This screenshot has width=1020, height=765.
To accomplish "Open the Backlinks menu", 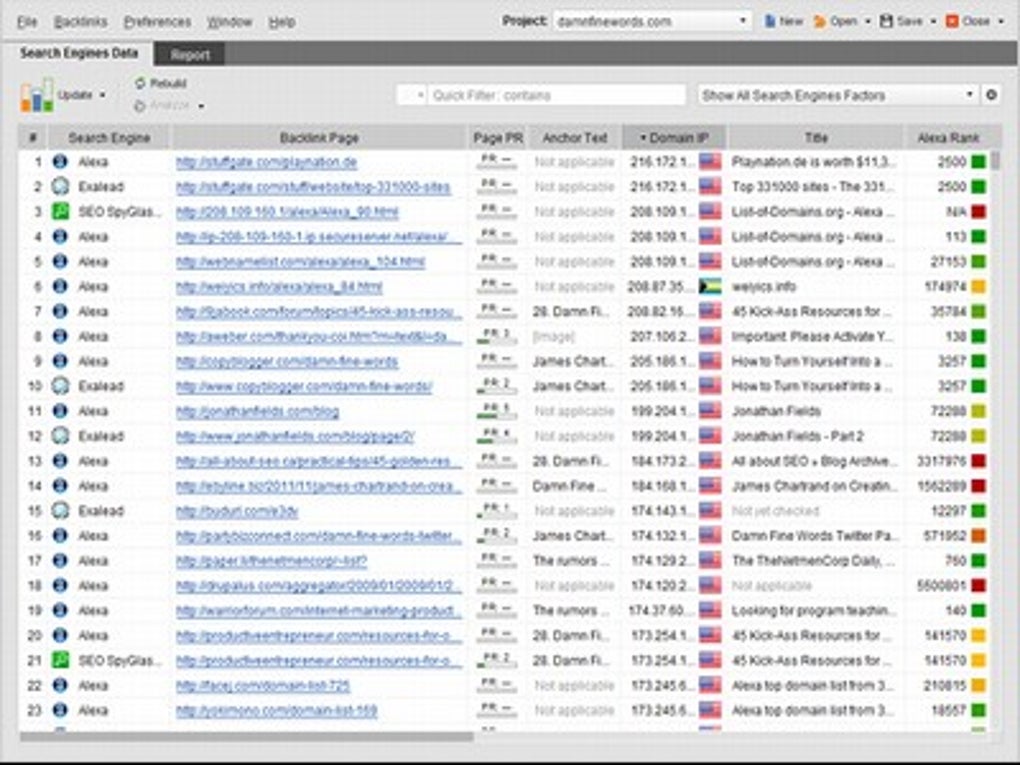I will tap(81, 22).
